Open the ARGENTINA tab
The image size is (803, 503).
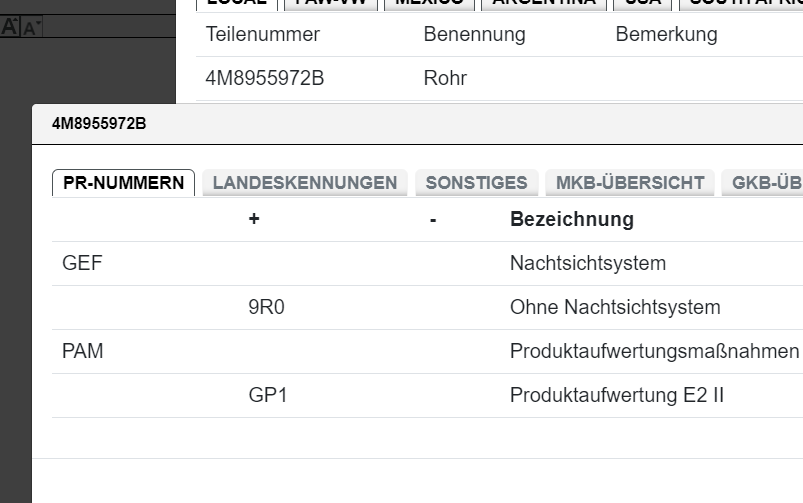coord(543,2)
